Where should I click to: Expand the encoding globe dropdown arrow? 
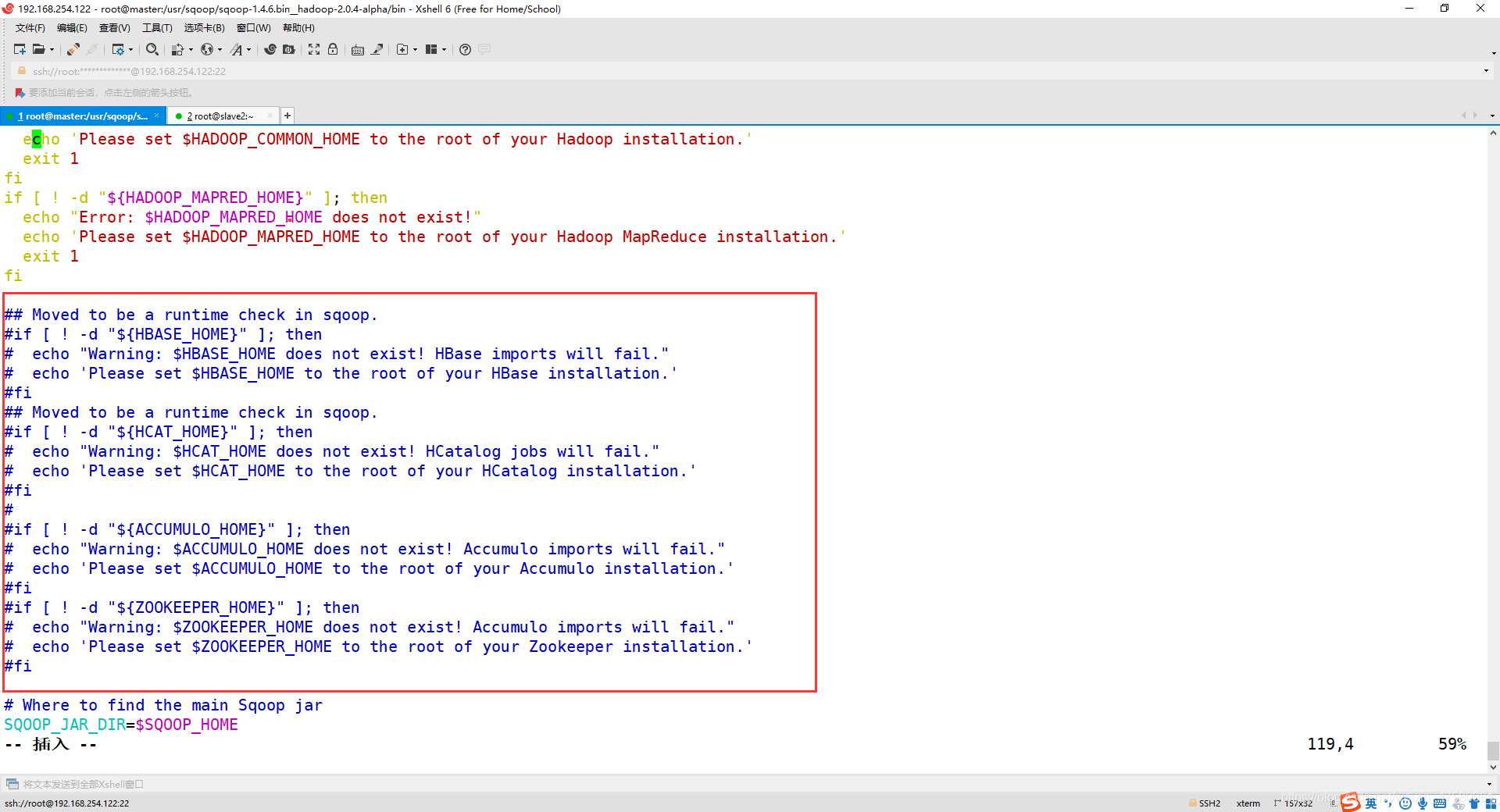point(220,49)
